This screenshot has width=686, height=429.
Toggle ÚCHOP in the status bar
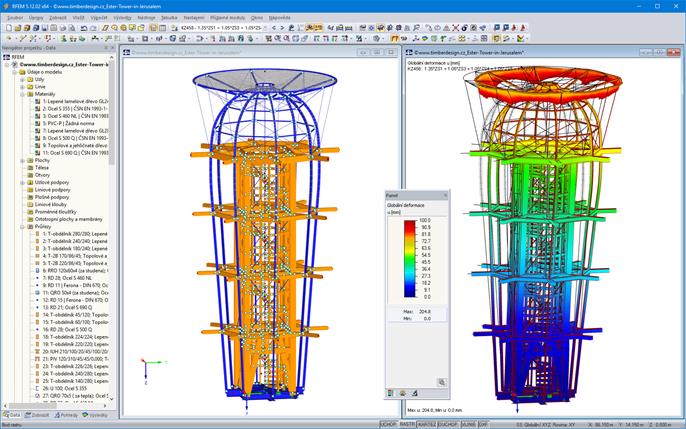(388, 424)
